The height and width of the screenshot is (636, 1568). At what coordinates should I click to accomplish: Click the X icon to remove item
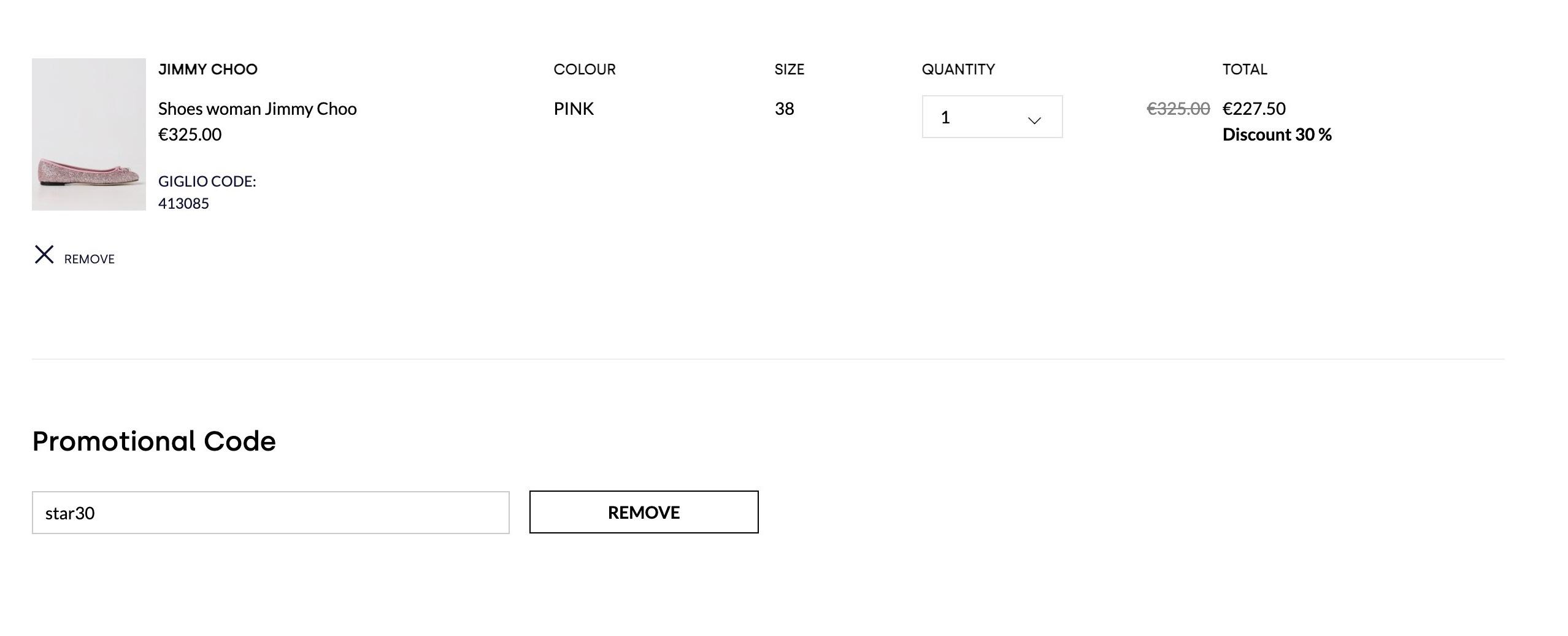[x=44, y=254]
